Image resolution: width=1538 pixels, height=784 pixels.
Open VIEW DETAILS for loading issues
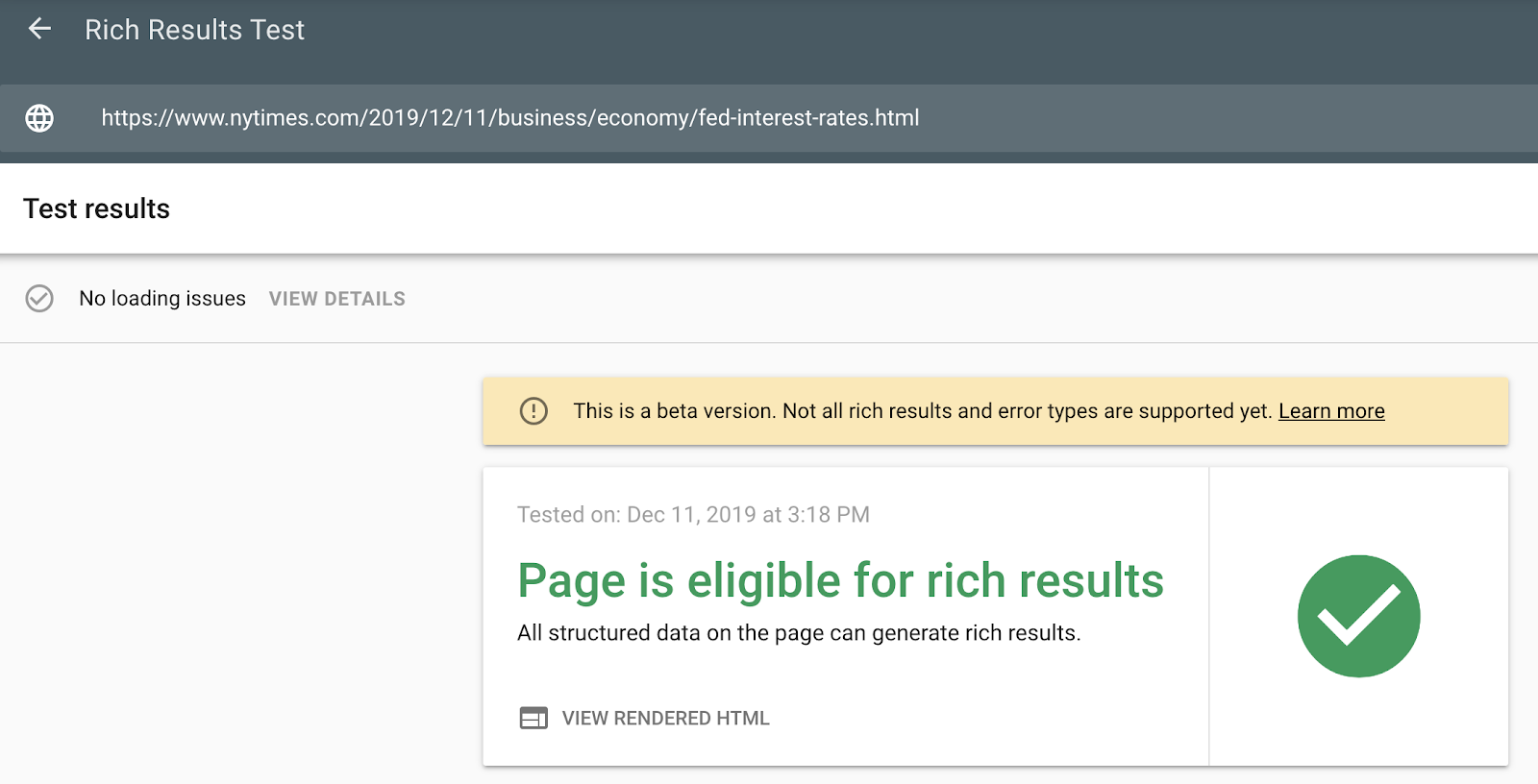pos(336,299)
